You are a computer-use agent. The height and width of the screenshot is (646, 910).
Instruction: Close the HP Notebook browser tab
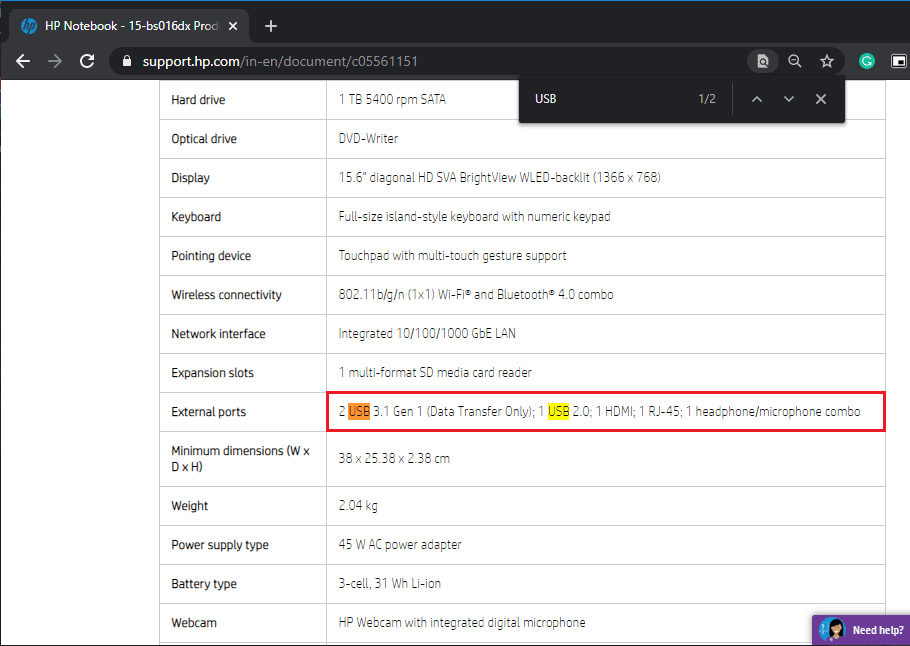(x=233, y=26)
